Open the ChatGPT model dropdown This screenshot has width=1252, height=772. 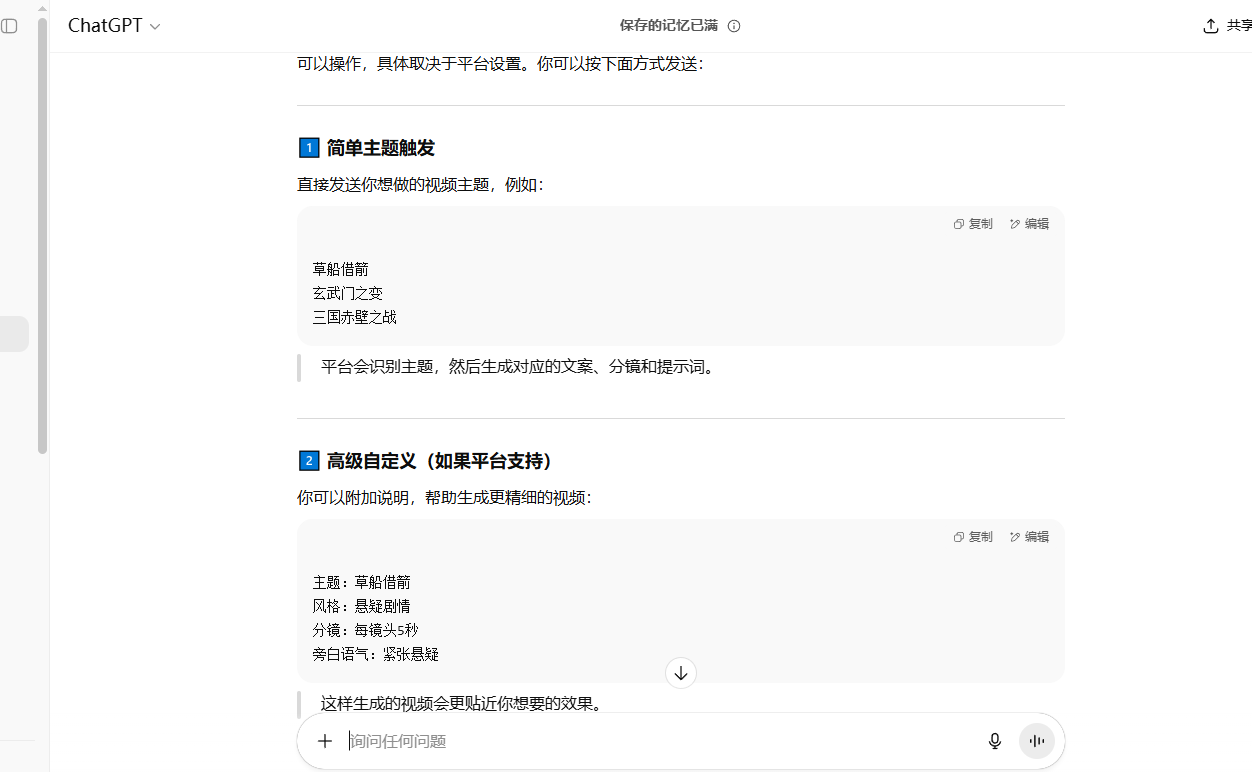coord(114,26)
